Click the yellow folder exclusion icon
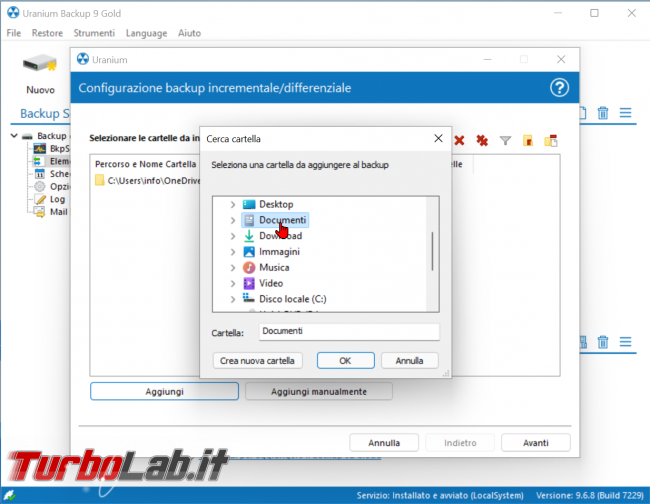The width and height of the screenshot is (650, 504). click(528, 141)
